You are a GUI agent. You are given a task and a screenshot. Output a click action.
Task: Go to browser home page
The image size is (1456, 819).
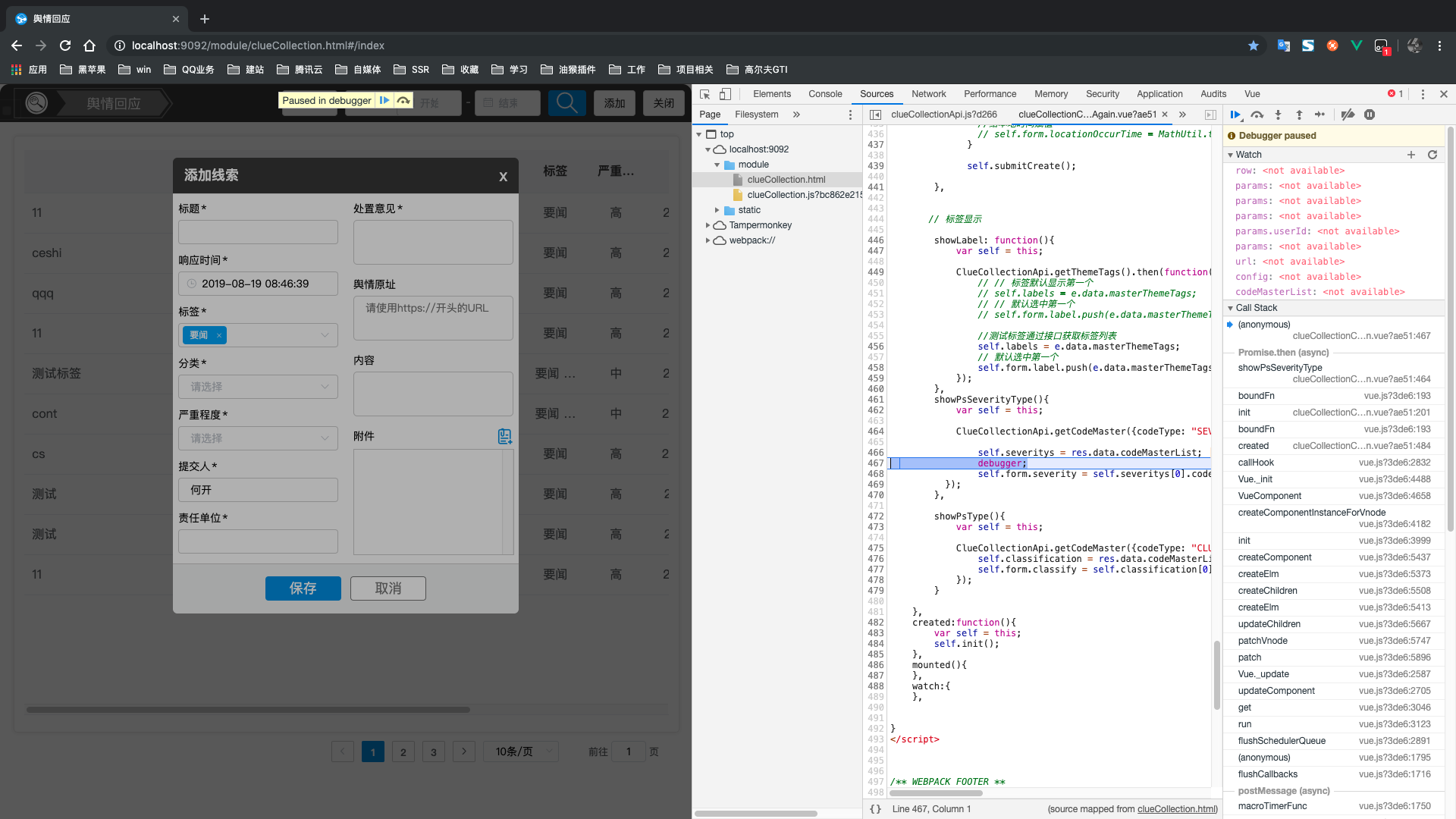pyautogui.click(x=89, y=45)
